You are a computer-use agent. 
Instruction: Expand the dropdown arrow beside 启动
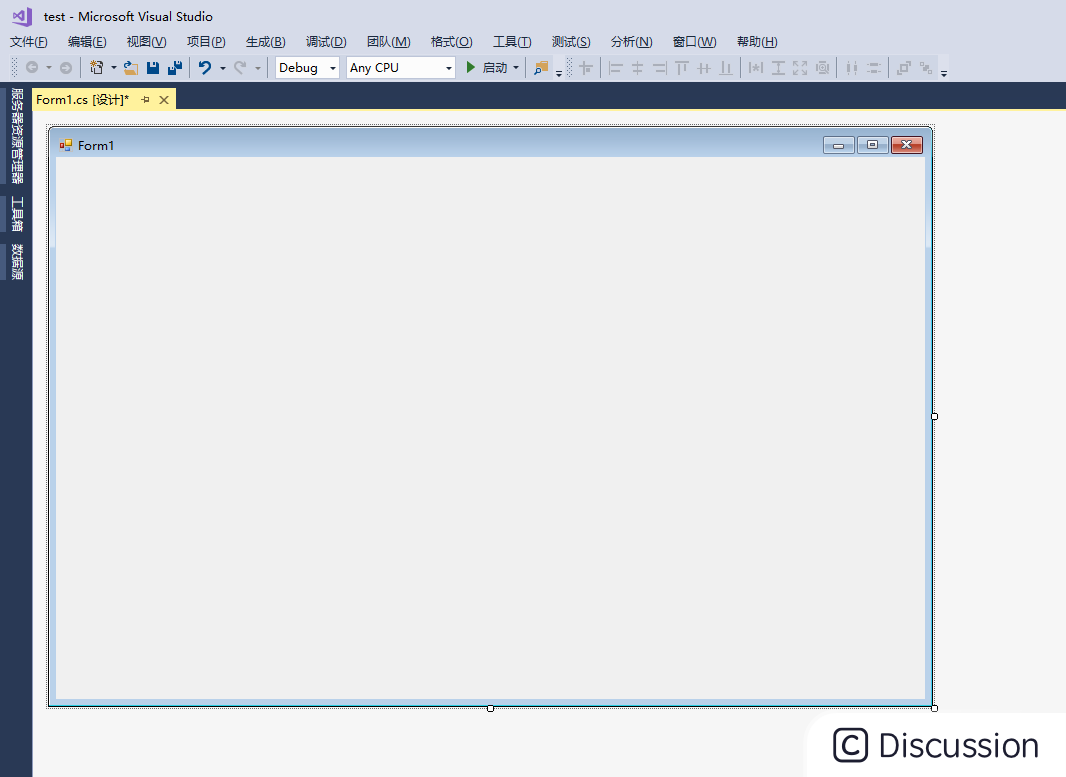click(x=516, y=67)
